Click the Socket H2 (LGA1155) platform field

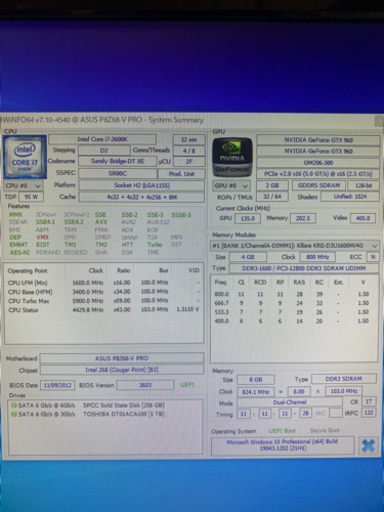coord(142,185)
